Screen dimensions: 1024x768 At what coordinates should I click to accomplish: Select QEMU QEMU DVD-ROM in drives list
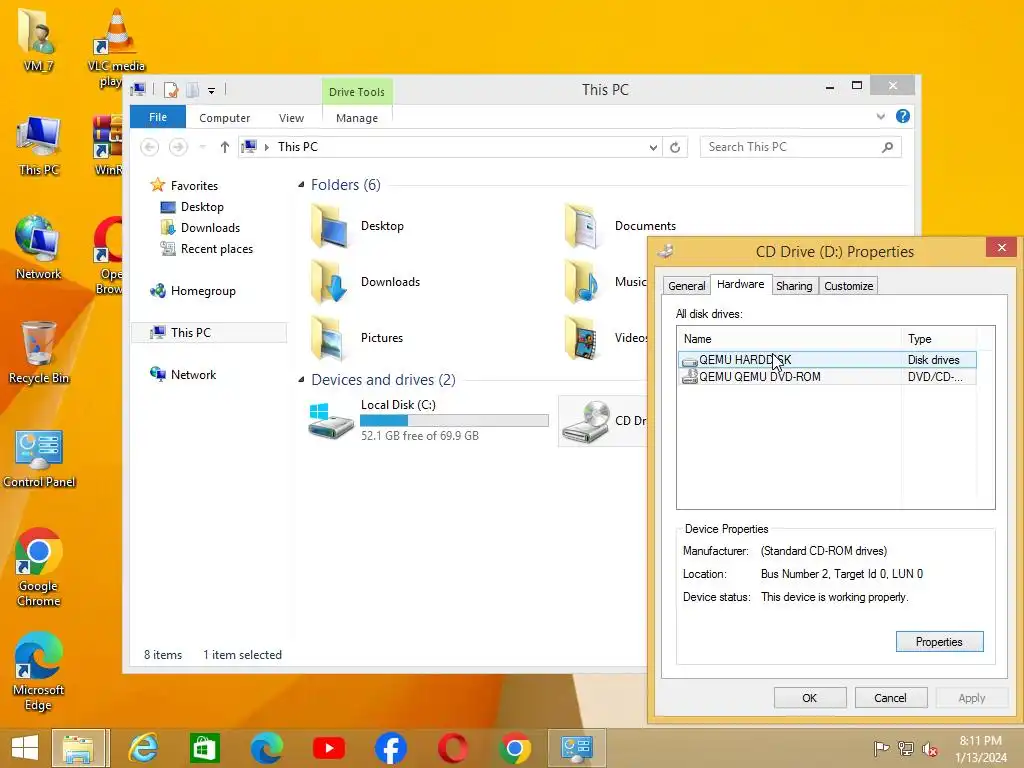coord(827,376)
